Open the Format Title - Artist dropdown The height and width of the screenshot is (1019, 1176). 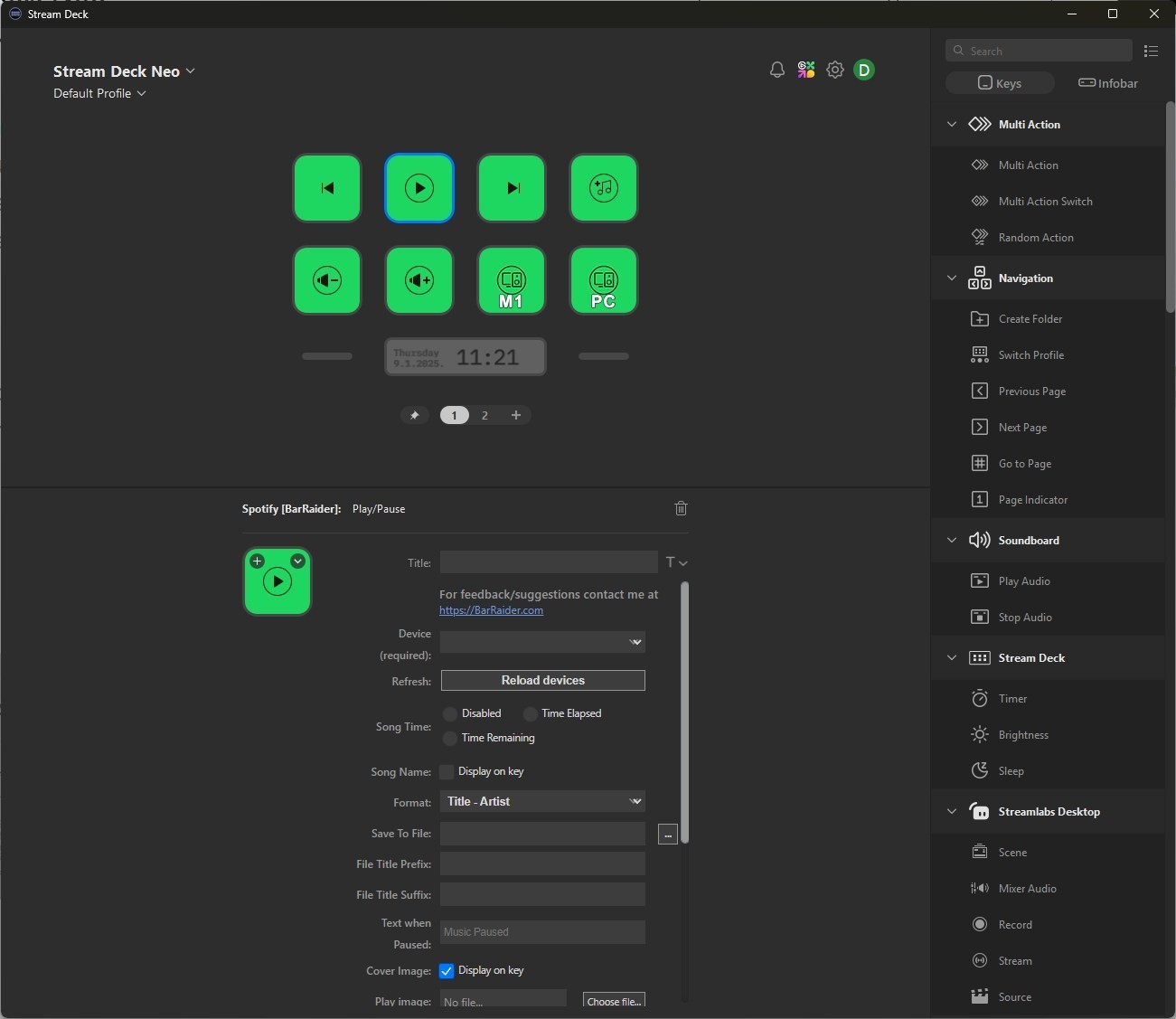(x=542, y=801)
